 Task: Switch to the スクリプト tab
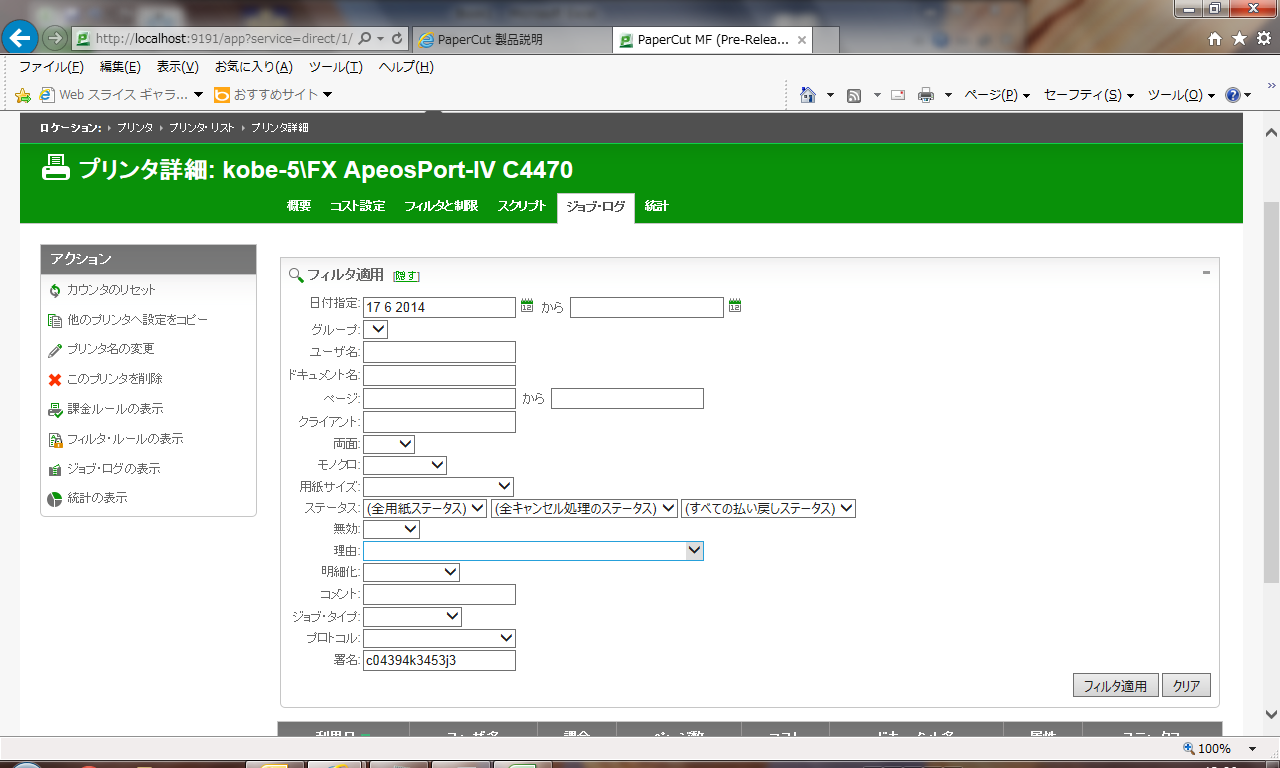click(521, 206)
